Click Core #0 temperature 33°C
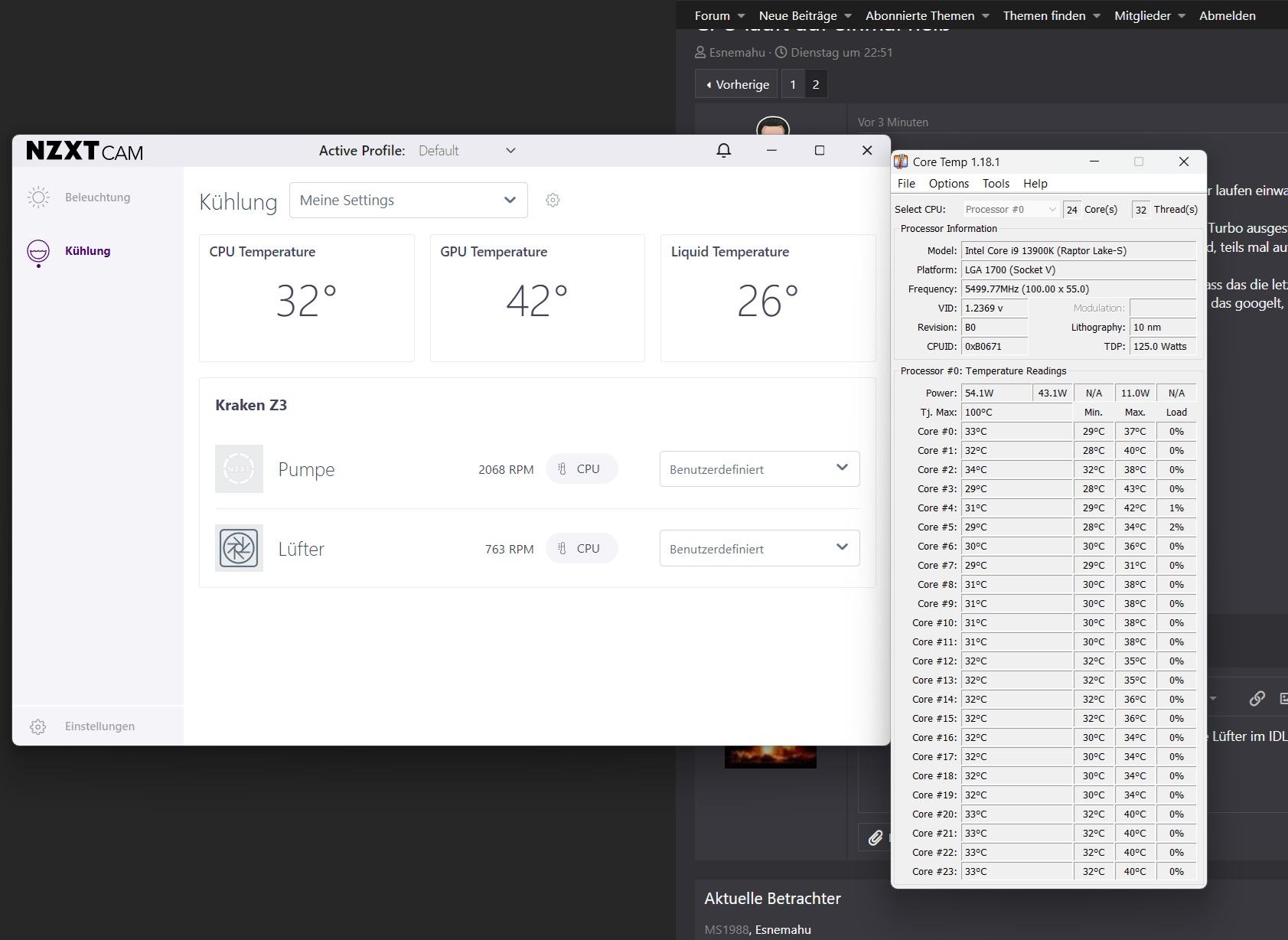 click(1017, 431)
